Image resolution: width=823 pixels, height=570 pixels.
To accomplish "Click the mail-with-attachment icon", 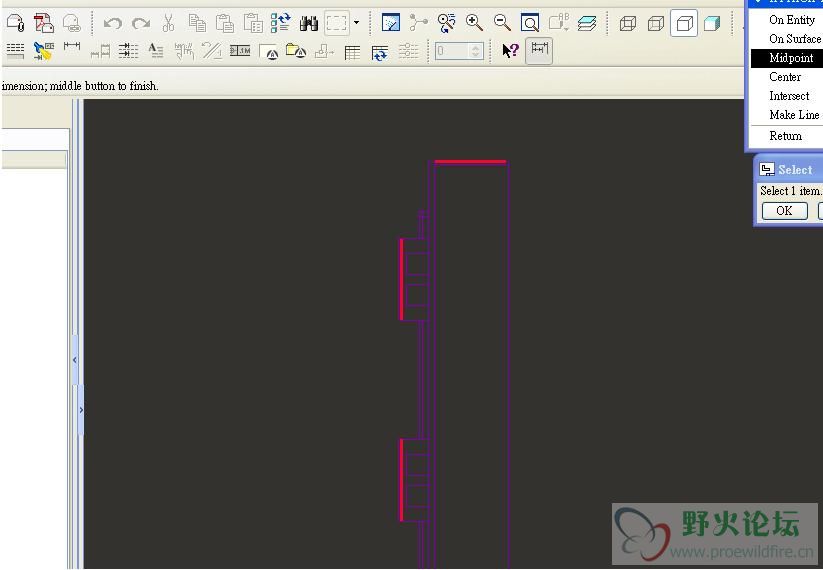I will tap(16, 23).
